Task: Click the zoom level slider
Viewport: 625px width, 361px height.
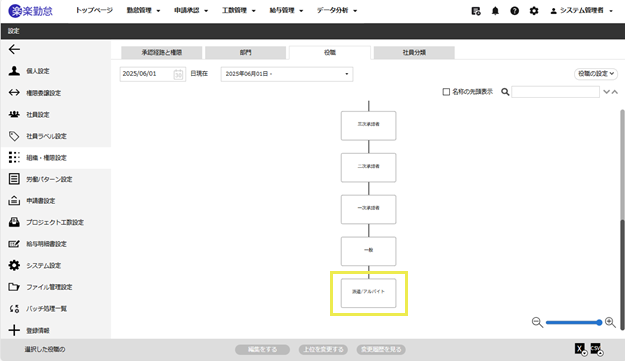Action: 574,322
